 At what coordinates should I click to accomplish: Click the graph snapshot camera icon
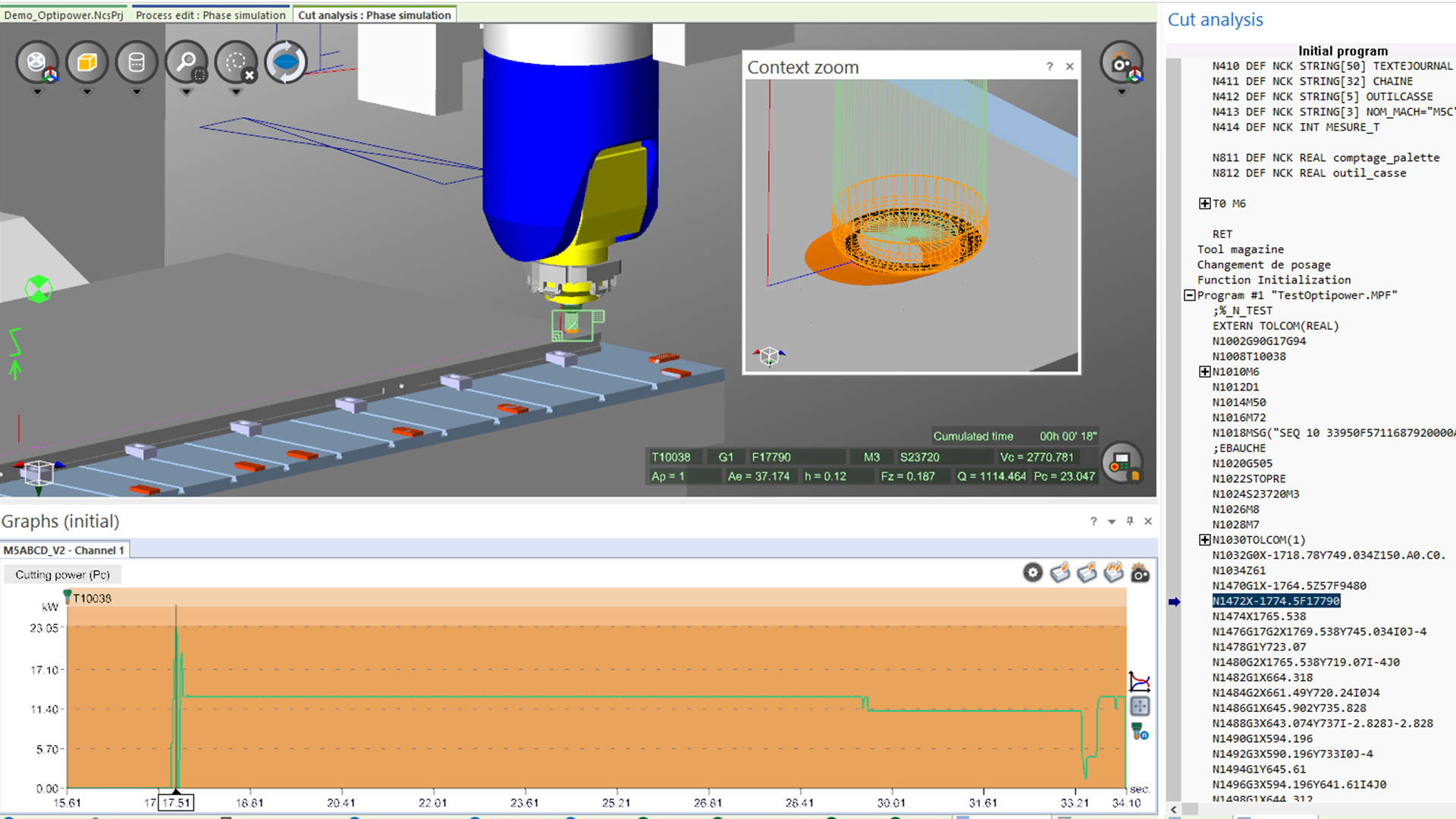[x=1140, y=573]
